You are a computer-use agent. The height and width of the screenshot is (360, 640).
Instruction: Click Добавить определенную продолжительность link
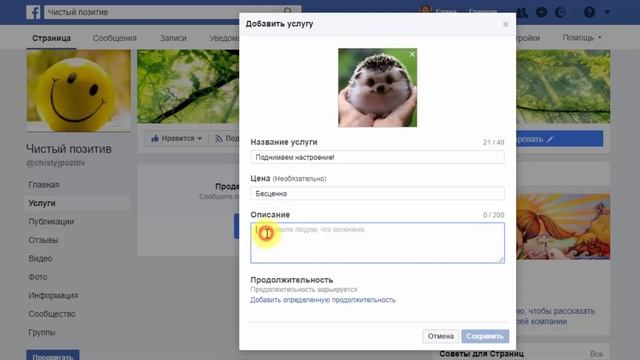323,300
